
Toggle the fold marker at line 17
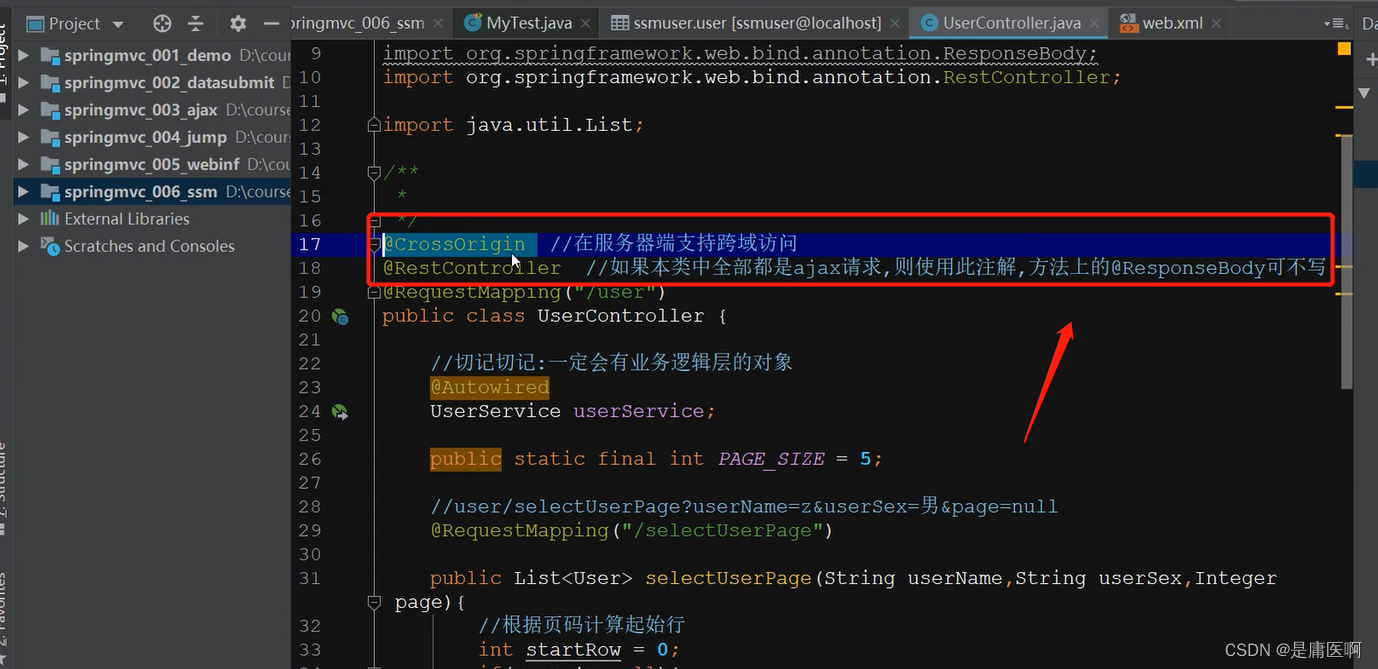click(374, 244)
